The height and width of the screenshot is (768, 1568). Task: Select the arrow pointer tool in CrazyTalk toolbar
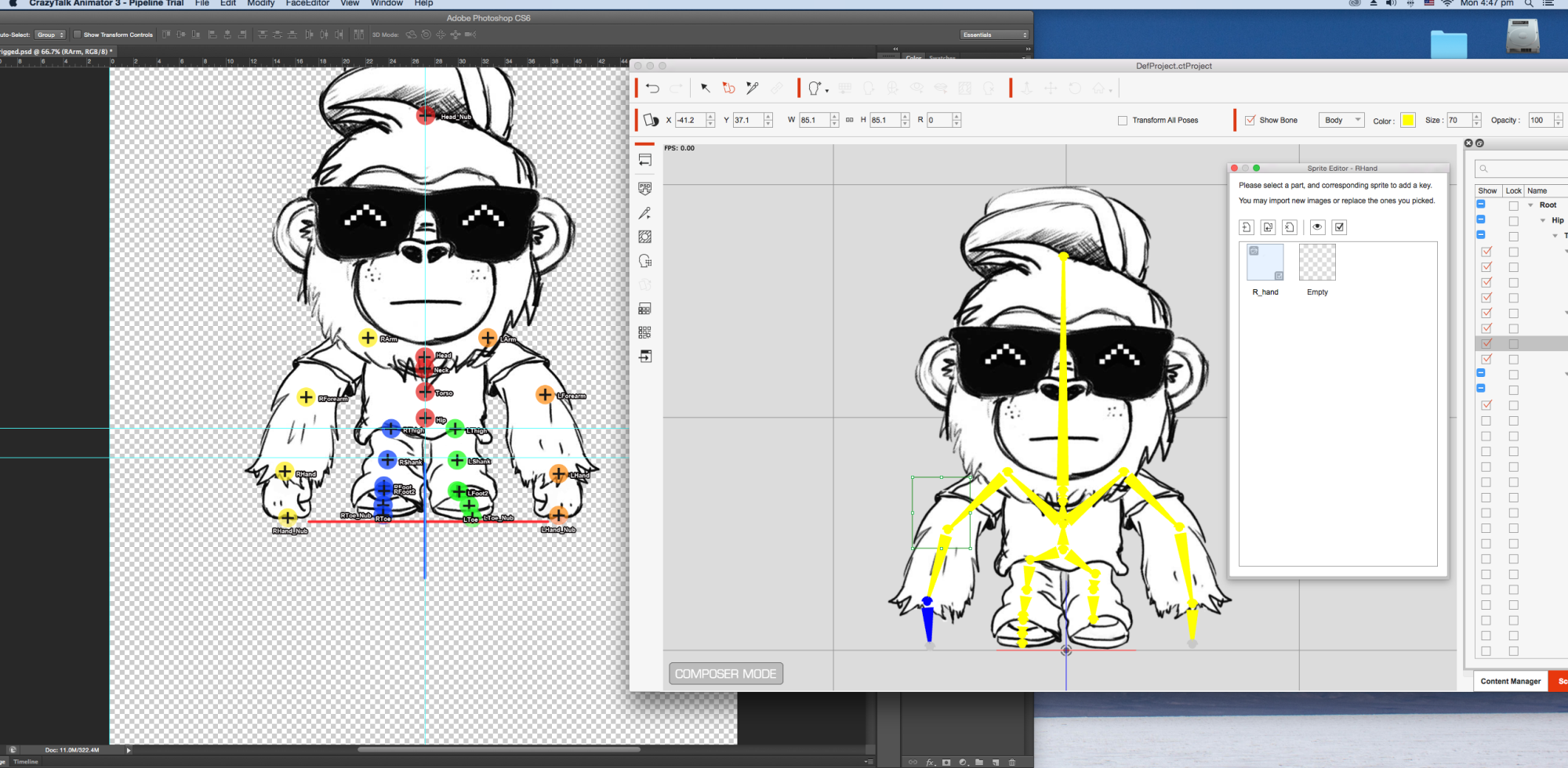pos(705,89)
